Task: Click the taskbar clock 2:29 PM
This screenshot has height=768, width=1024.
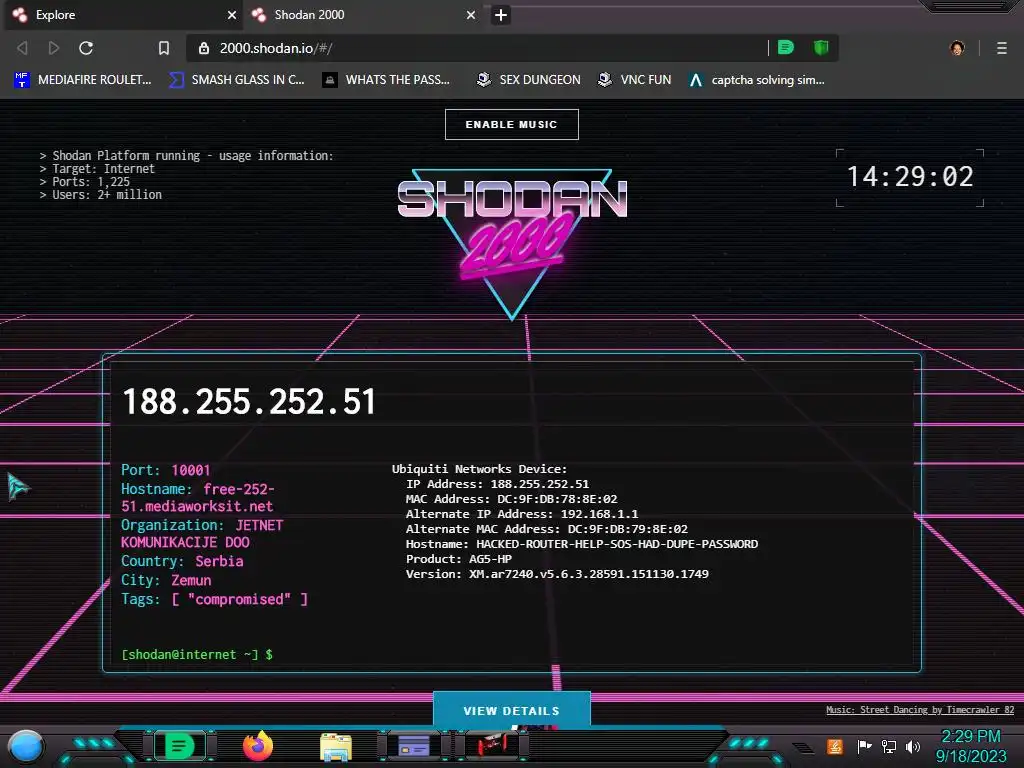Action: tap(971, 746)
